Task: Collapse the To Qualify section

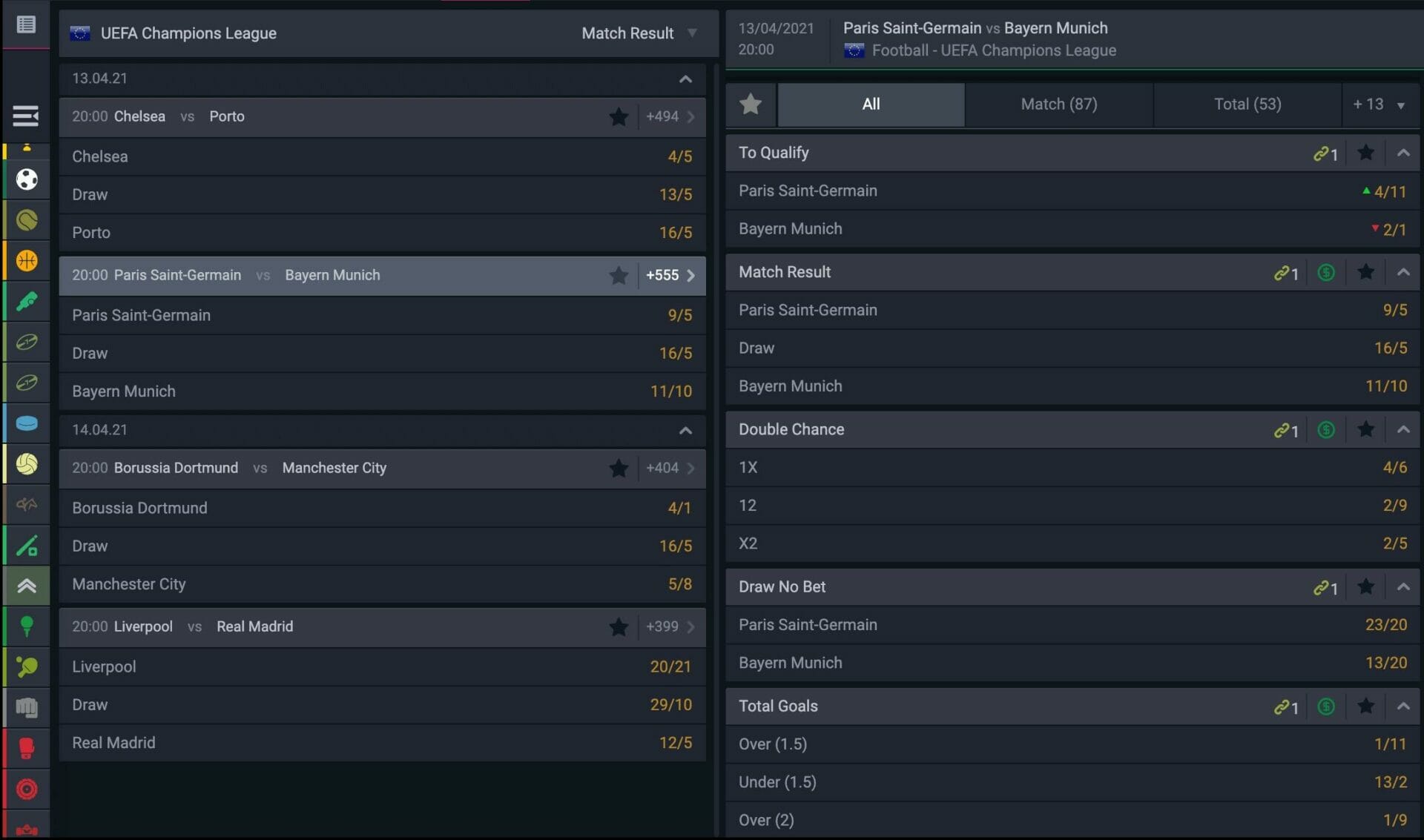Action: [x=1403, y=153]
